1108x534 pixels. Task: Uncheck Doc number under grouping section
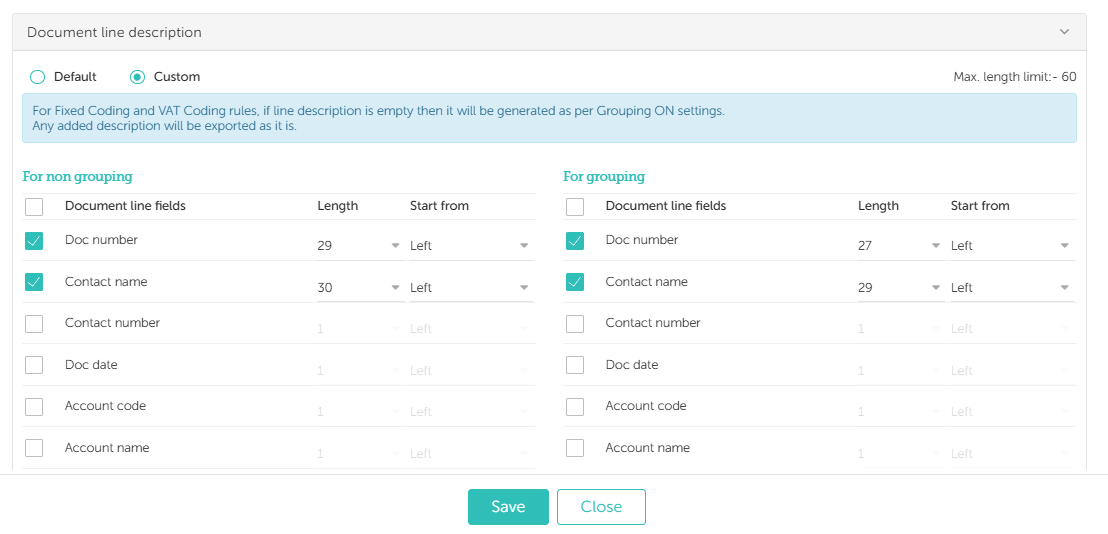(575, 241)
